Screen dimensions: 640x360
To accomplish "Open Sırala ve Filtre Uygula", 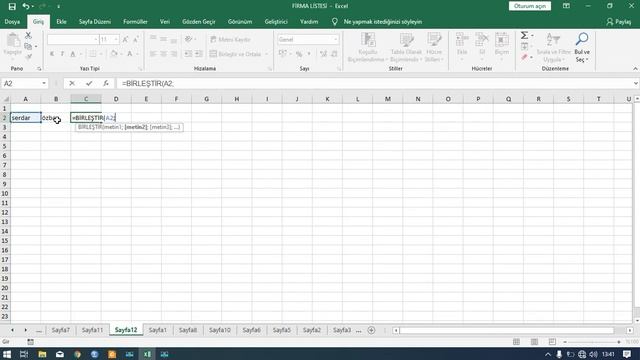I will tap(553, 47).
